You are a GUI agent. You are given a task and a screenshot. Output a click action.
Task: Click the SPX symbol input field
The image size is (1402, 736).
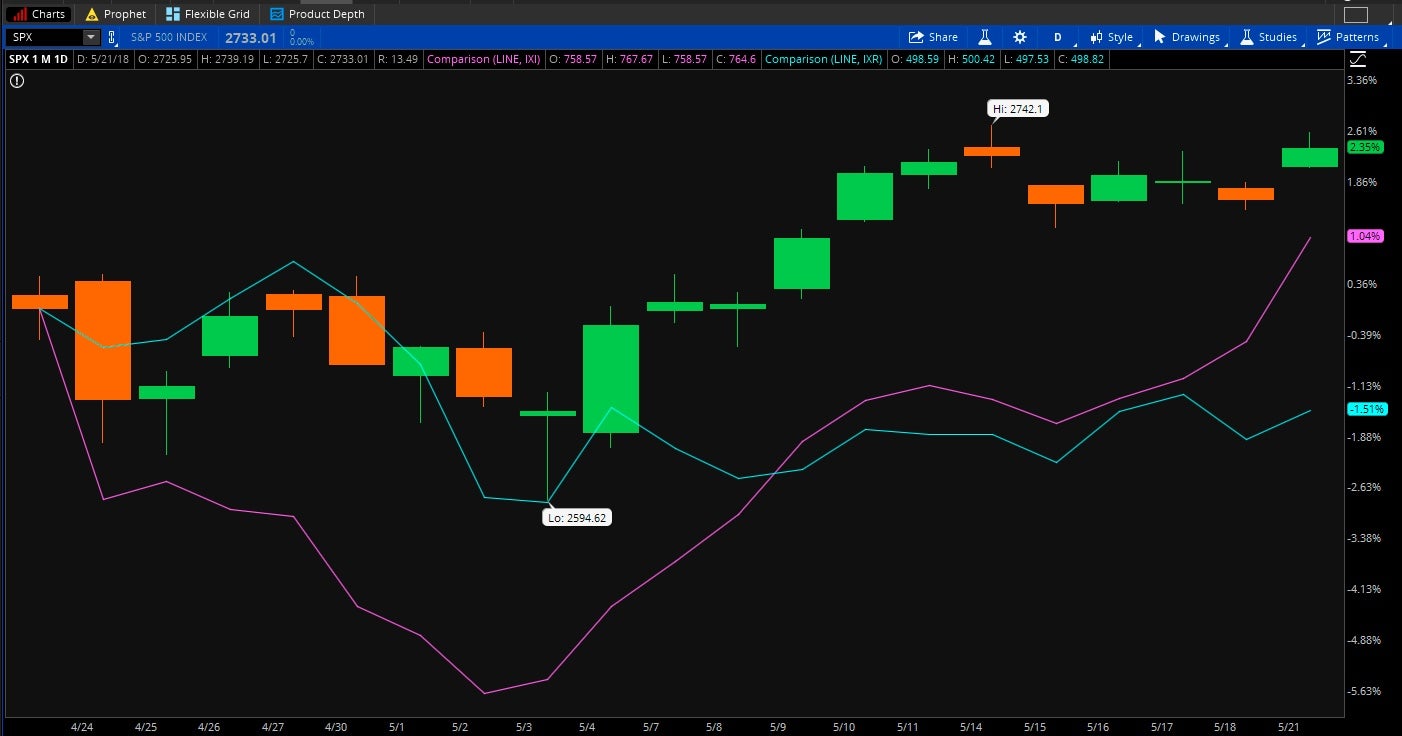click(45, 37)
